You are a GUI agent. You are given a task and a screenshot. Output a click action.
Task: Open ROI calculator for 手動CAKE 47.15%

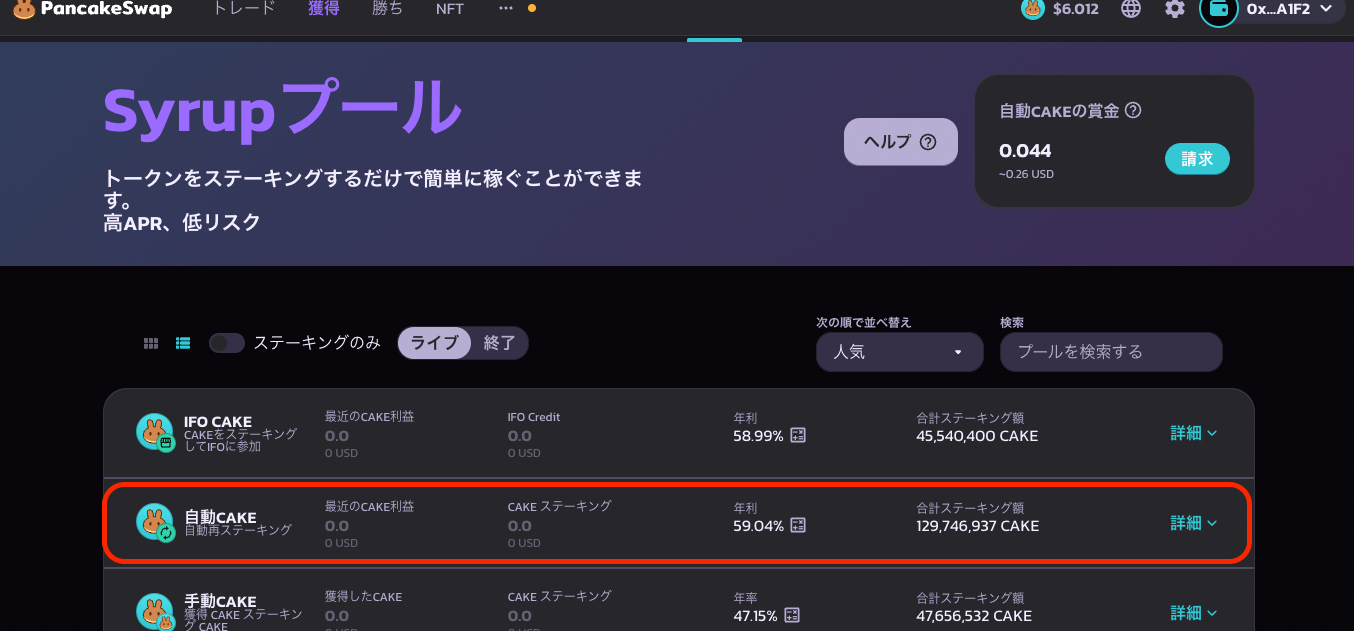click(x=792, y=615)
